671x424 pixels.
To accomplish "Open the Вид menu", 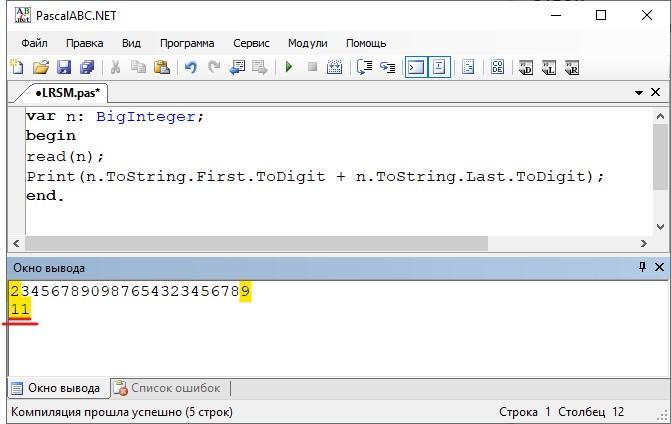I will click(131, 43).
